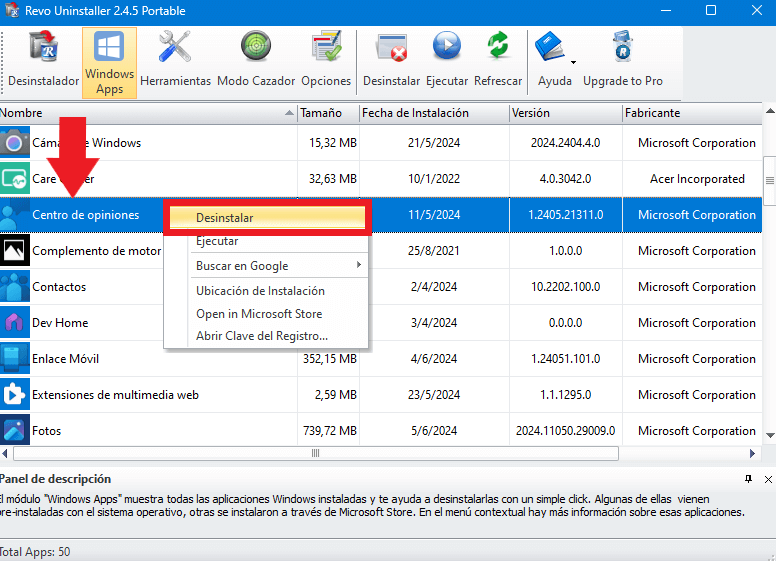
Task: Close the Panel de descripción
Action: tap(768, 479)
